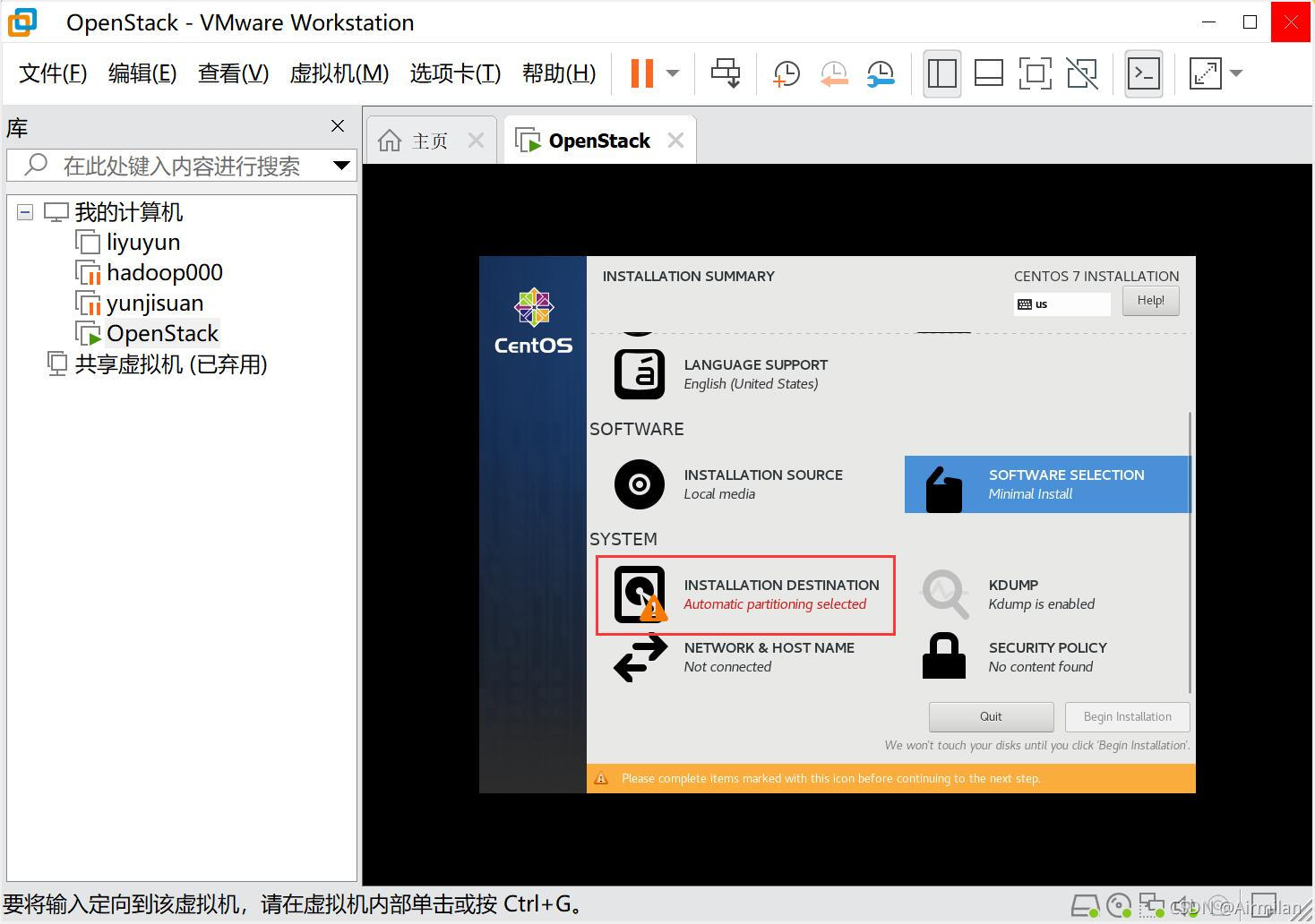Click the CD/DVD drive status icon
Screen dimensions: 1315x924
click(x=1119, y=907)
